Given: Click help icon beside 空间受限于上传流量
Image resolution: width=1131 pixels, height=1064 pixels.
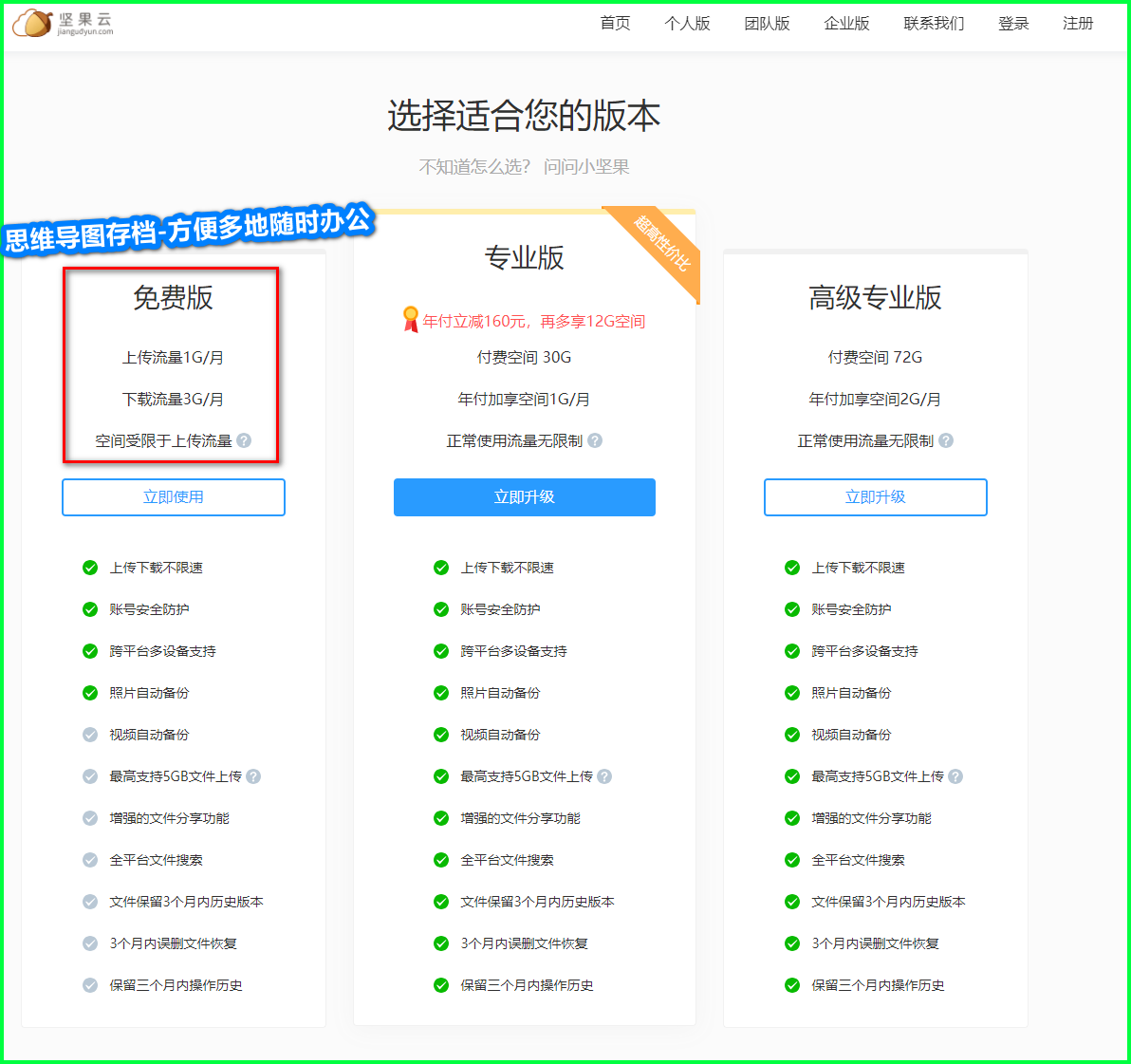Looking at the screenshot, I should pos(244,440).
